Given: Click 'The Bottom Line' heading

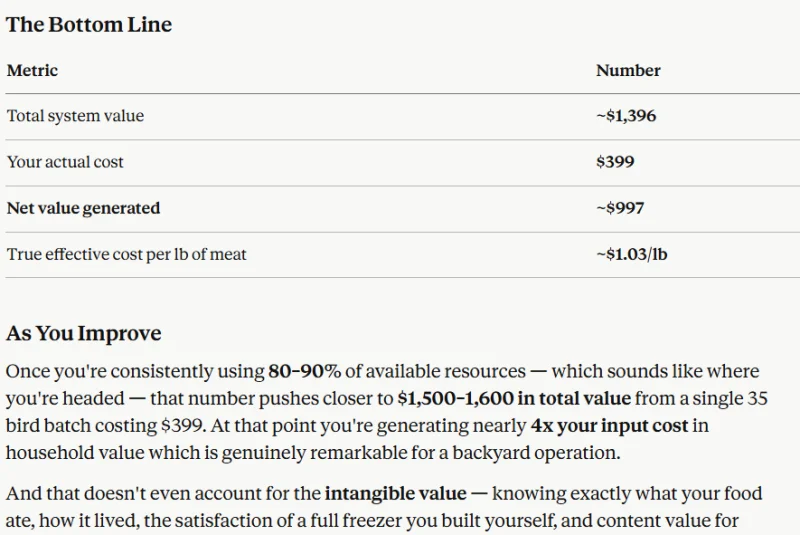Looking at the screenshot, I should point(89,24).
